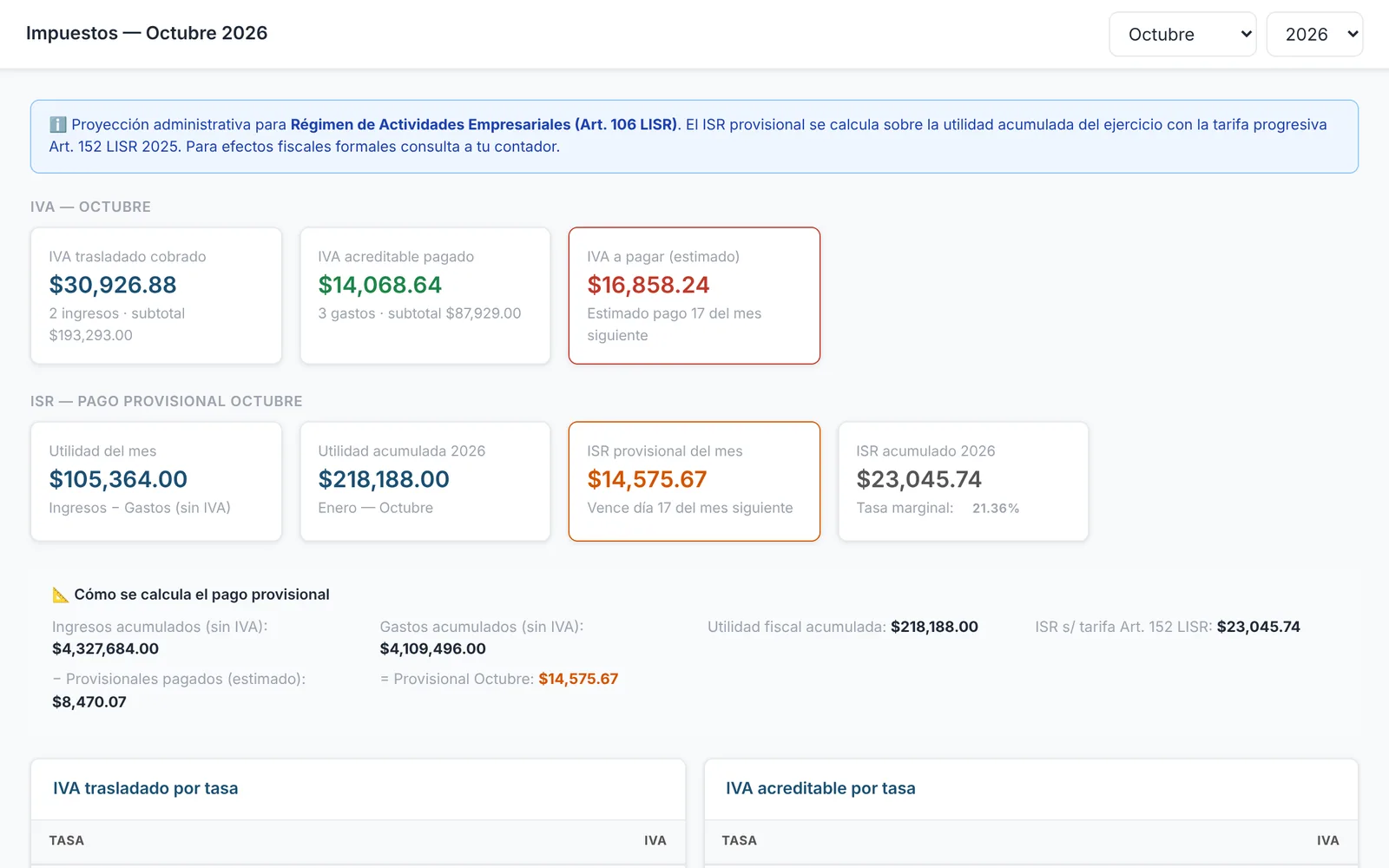Click the $8,470.07 provisionales pagados value
The height and width of the screenshot is (868, 1389).
tap(89, 702)
